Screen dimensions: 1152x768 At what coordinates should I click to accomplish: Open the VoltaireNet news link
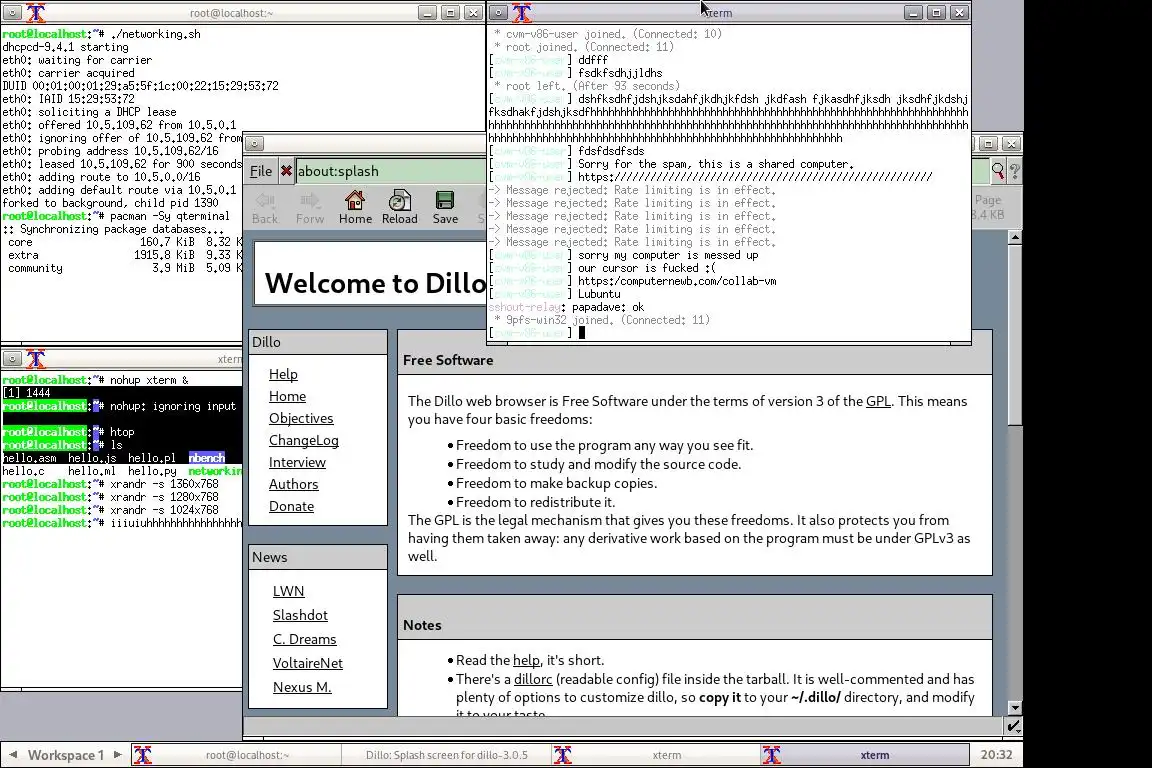click(307, 663)
